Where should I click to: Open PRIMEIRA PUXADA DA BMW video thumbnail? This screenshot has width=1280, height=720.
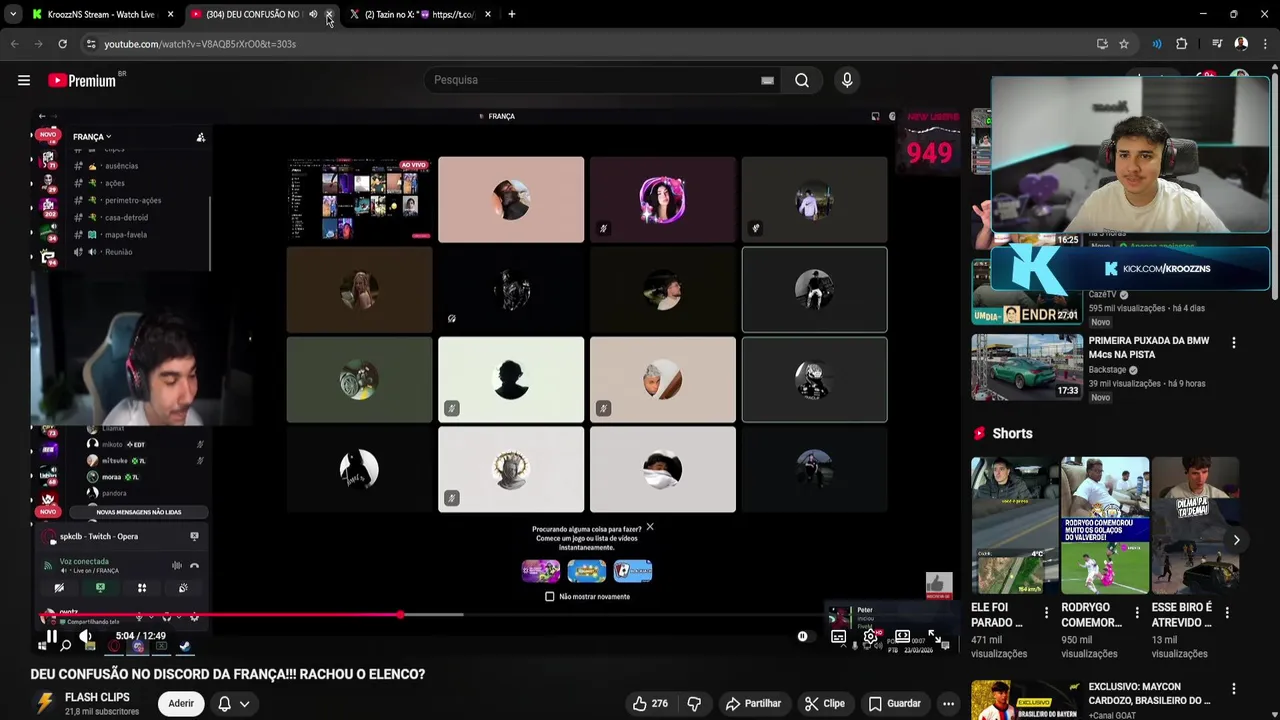point(1027,367)
